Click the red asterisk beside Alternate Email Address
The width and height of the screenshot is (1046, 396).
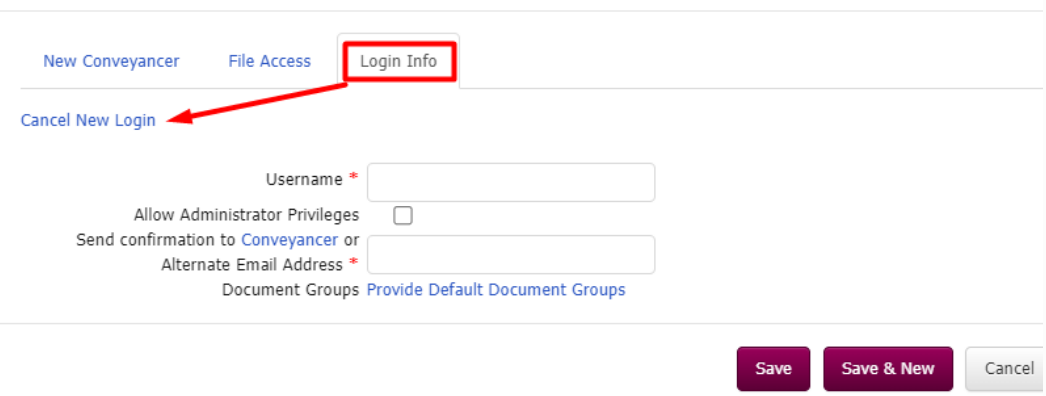point(354,263)
